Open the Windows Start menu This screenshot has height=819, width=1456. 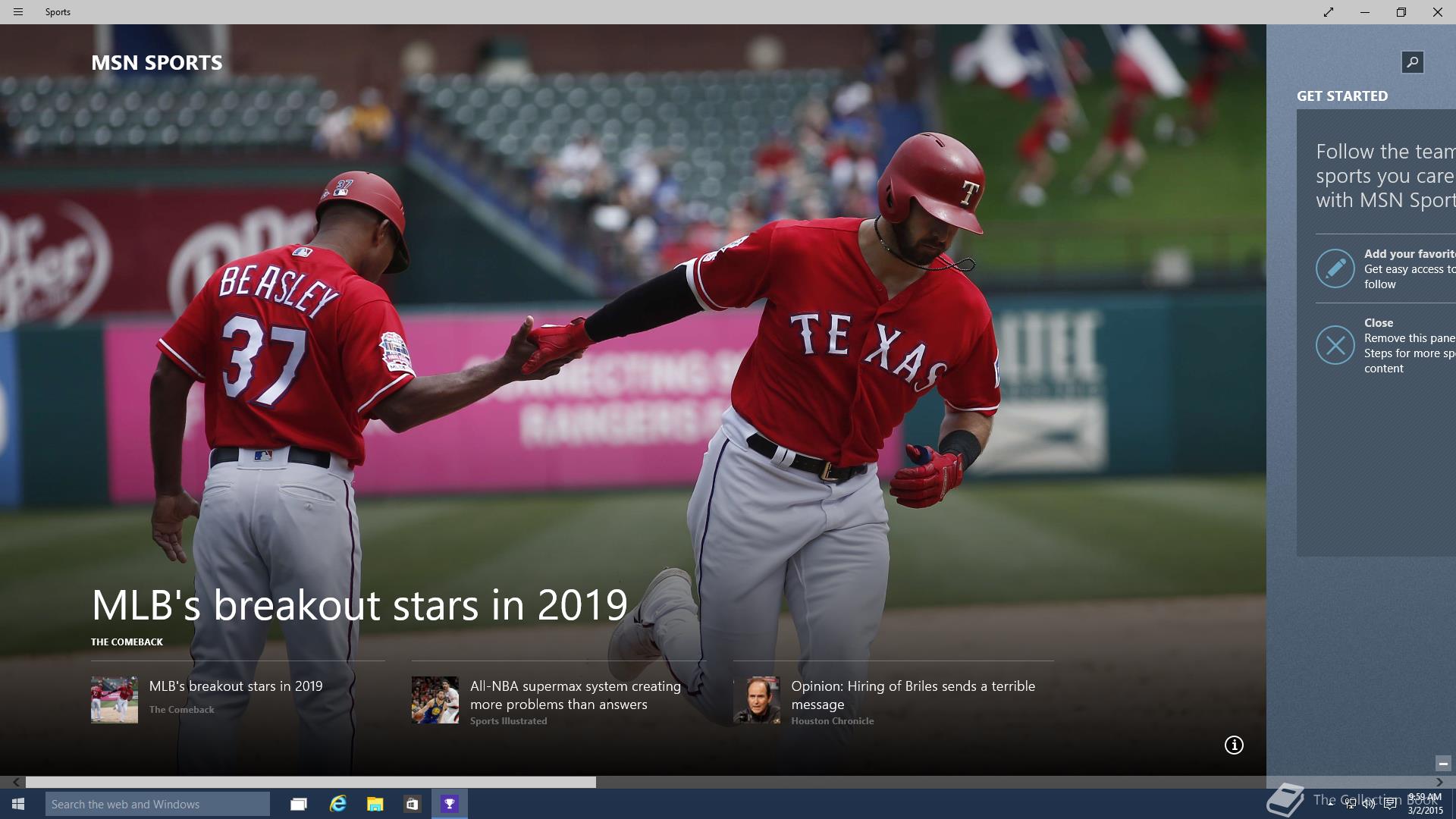18,804
